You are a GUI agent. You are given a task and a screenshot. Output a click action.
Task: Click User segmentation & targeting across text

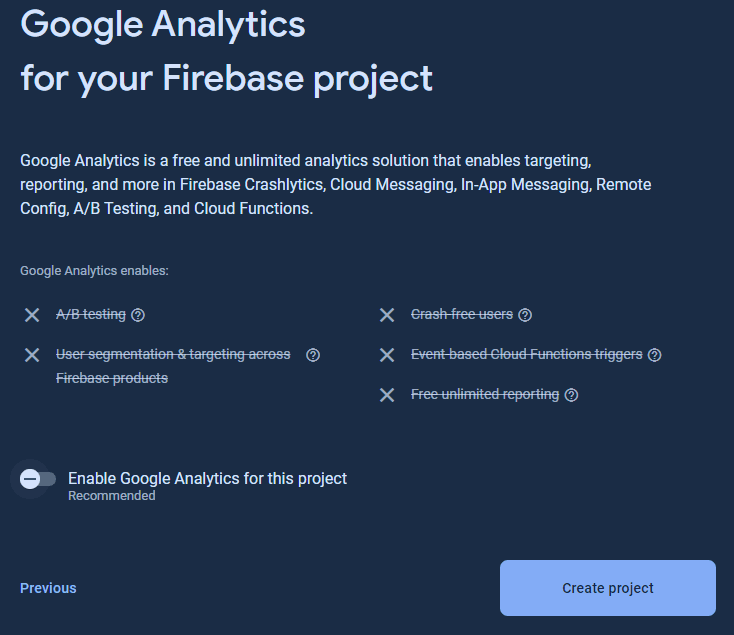pos(173,355)
